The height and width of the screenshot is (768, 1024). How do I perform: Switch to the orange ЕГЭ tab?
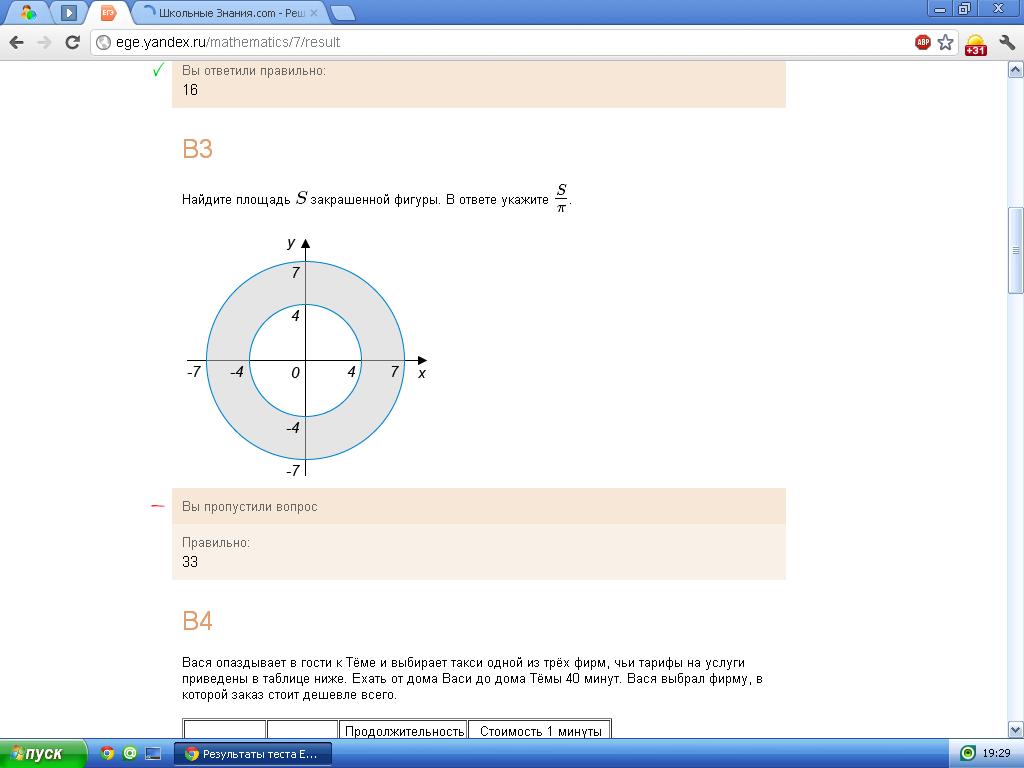click(x=108, y=12)
